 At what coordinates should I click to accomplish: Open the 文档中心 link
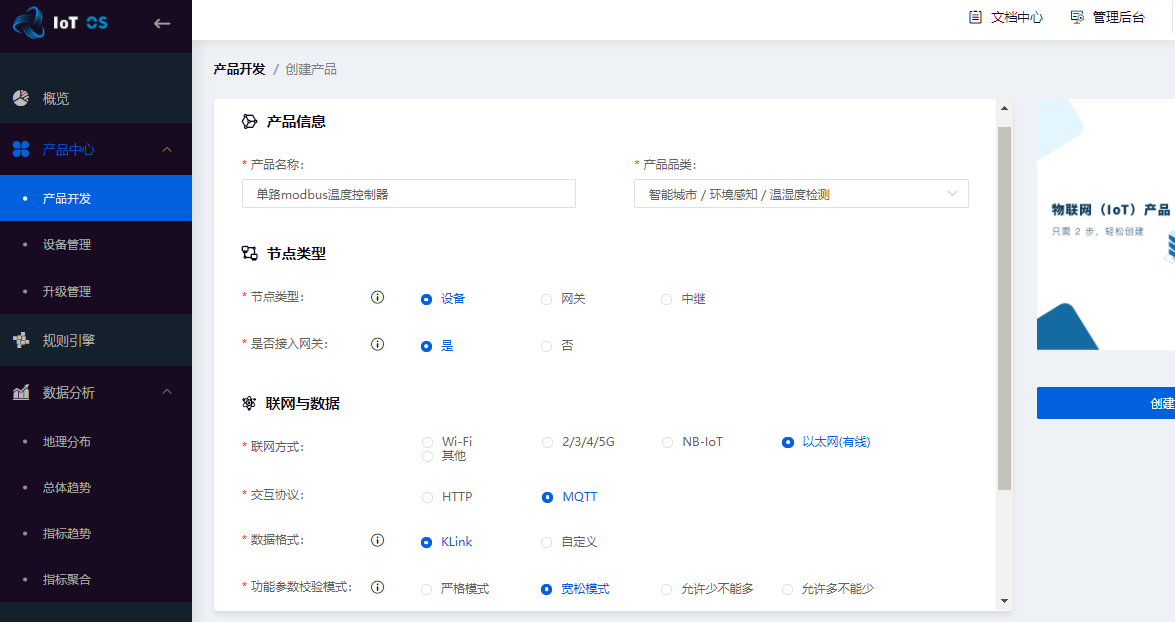click(x=1006, y=18)
